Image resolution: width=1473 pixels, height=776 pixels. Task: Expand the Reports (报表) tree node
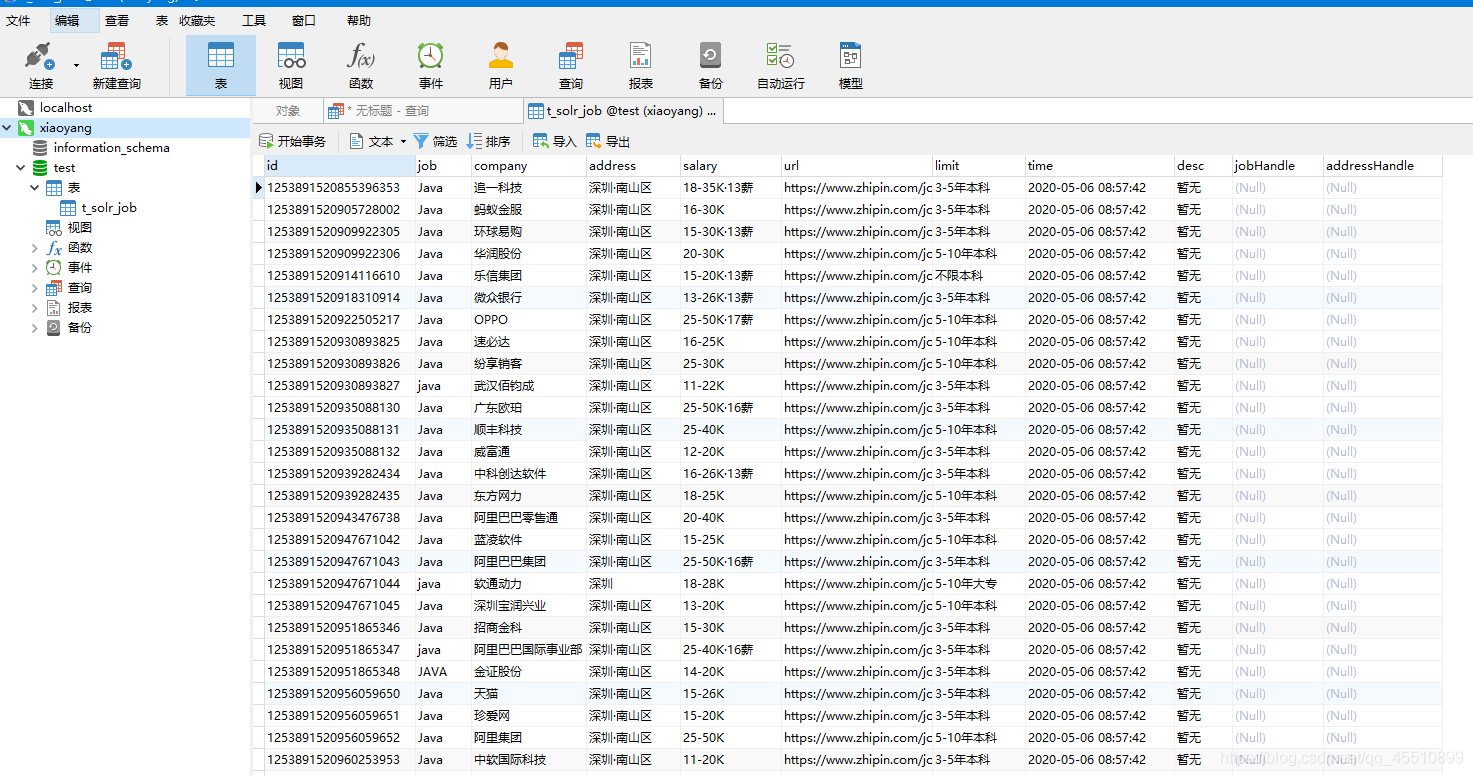(35, 308)
